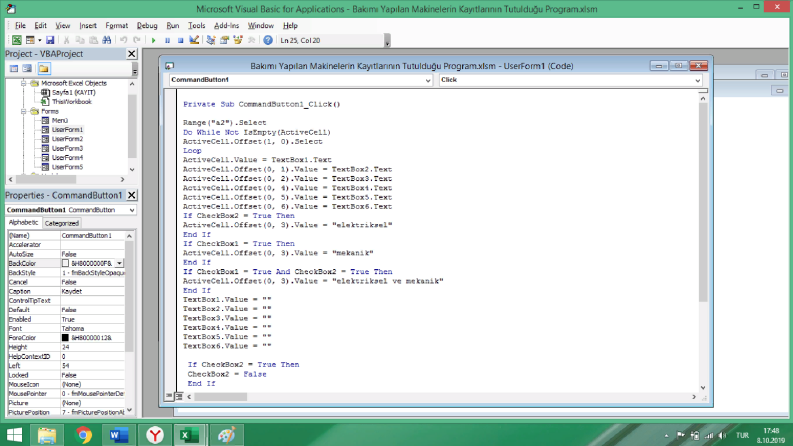Screen dimensions: 793x446
Task: Collapse the Forms folder in project tree
Action: (24, 111)
